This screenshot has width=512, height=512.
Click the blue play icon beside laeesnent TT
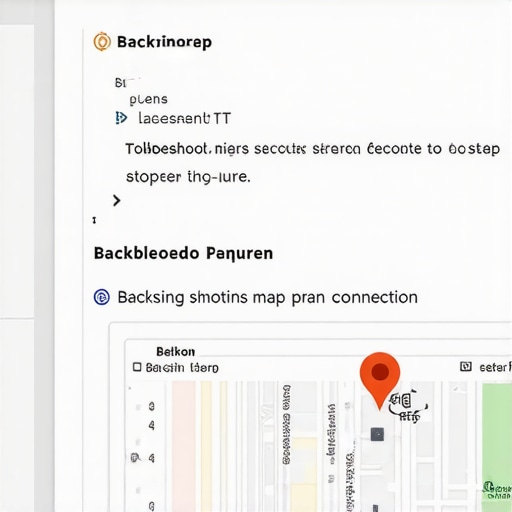point(121,118)
